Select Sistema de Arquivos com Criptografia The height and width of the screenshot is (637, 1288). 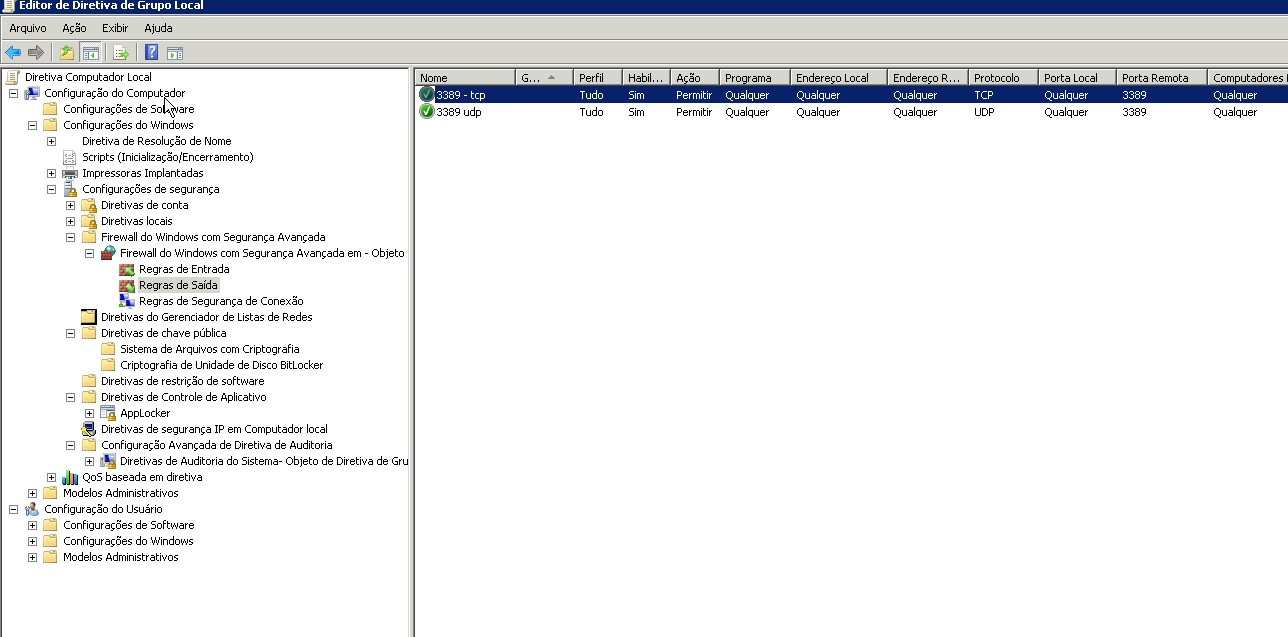(209, 349)
